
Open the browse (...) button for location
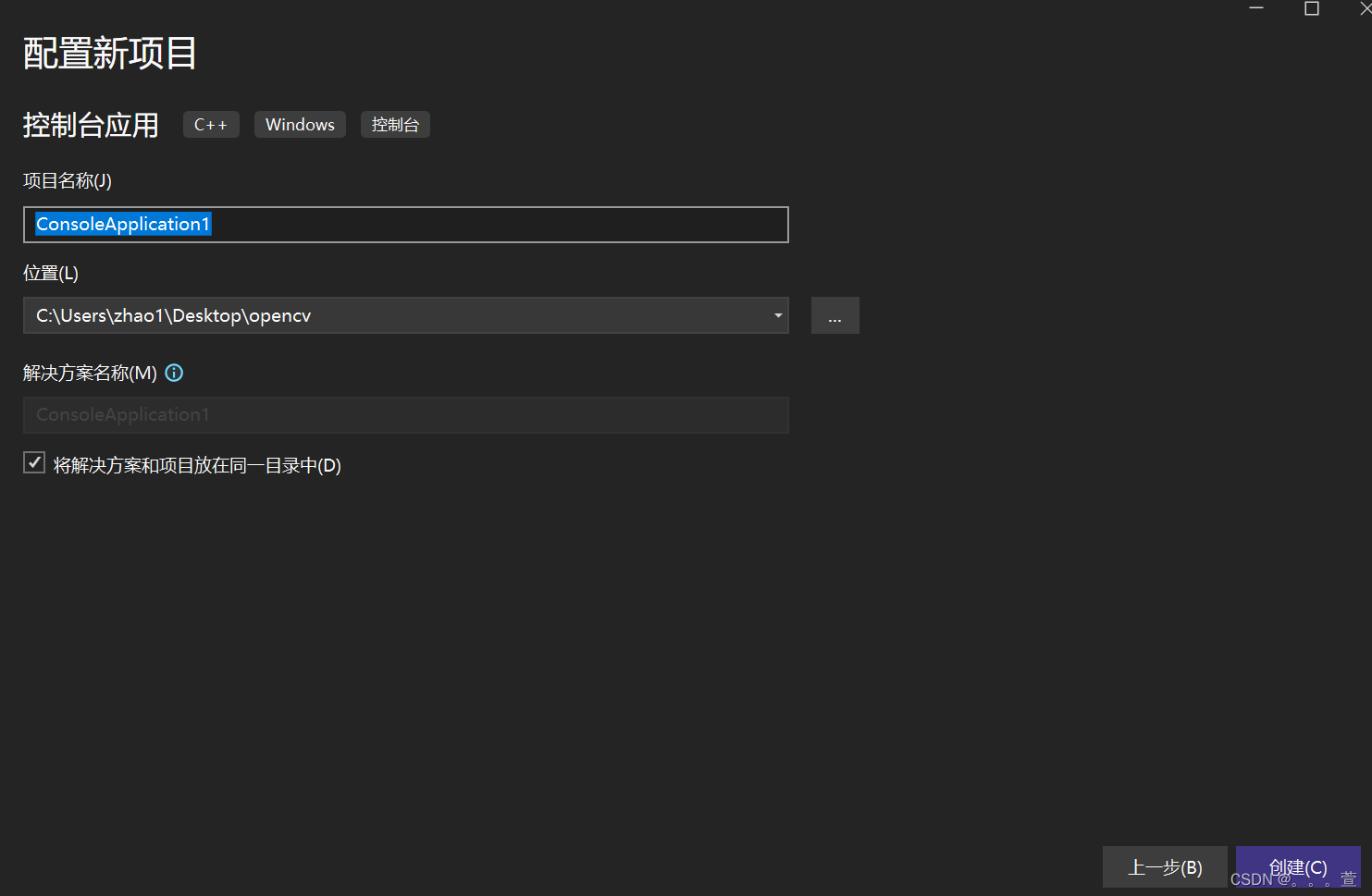[x=834, y=315]
